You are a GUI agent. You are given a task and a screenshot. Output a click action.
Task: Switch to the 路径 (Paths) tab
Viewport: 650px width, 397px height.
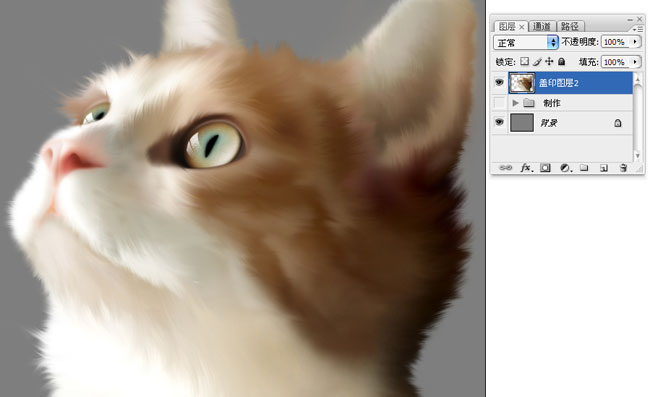coord(570,27)
